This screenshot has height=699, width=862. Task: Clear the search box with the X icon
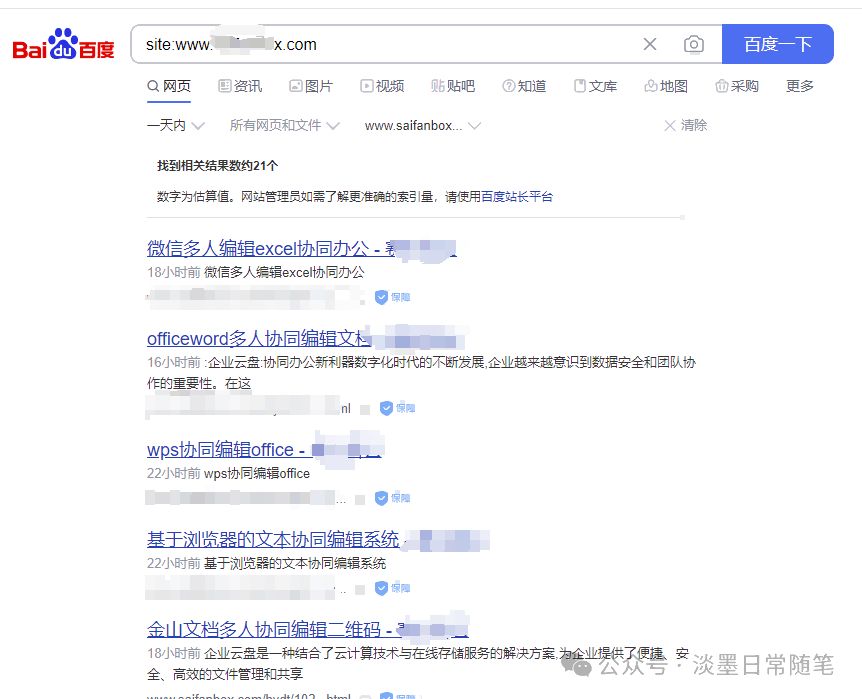click(x=650, y=44)
